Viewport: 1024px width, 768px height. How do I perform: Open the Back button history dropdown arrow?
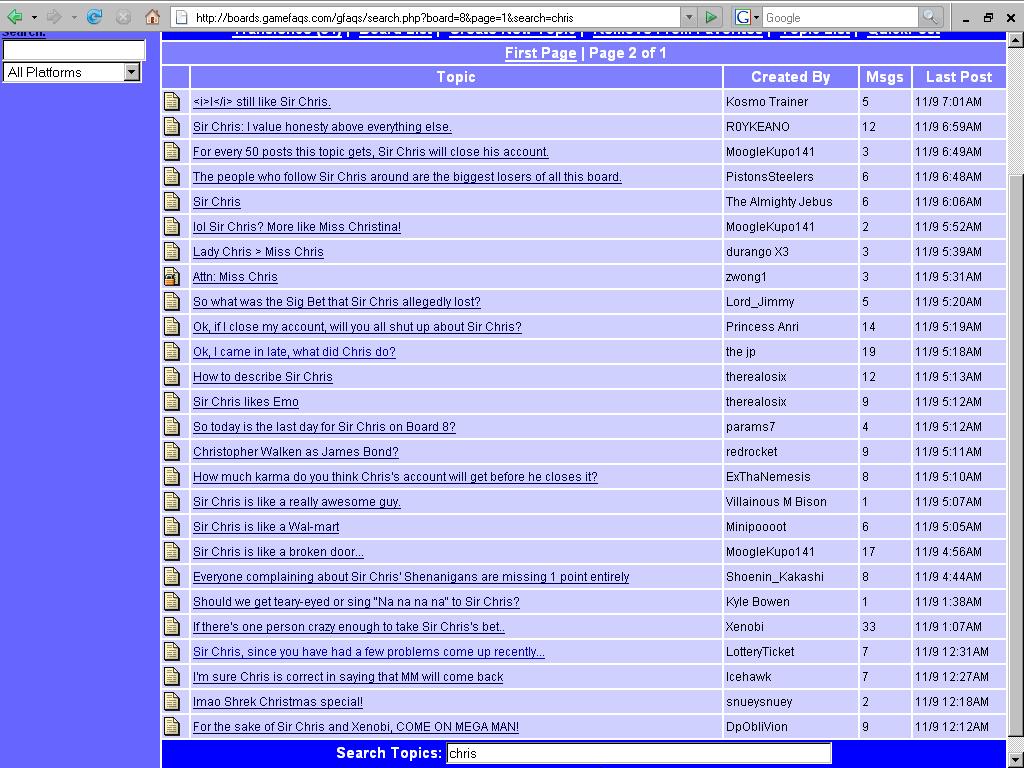pos(34,17)
